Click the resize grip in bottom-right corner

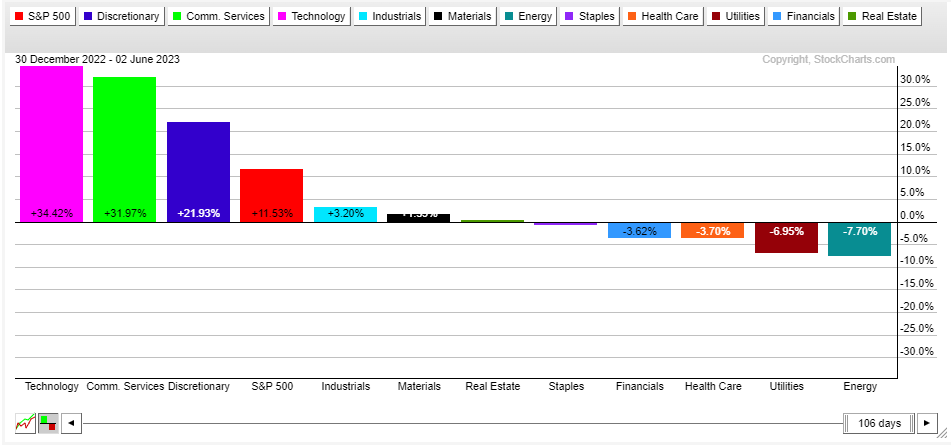[x=945, y=439]
